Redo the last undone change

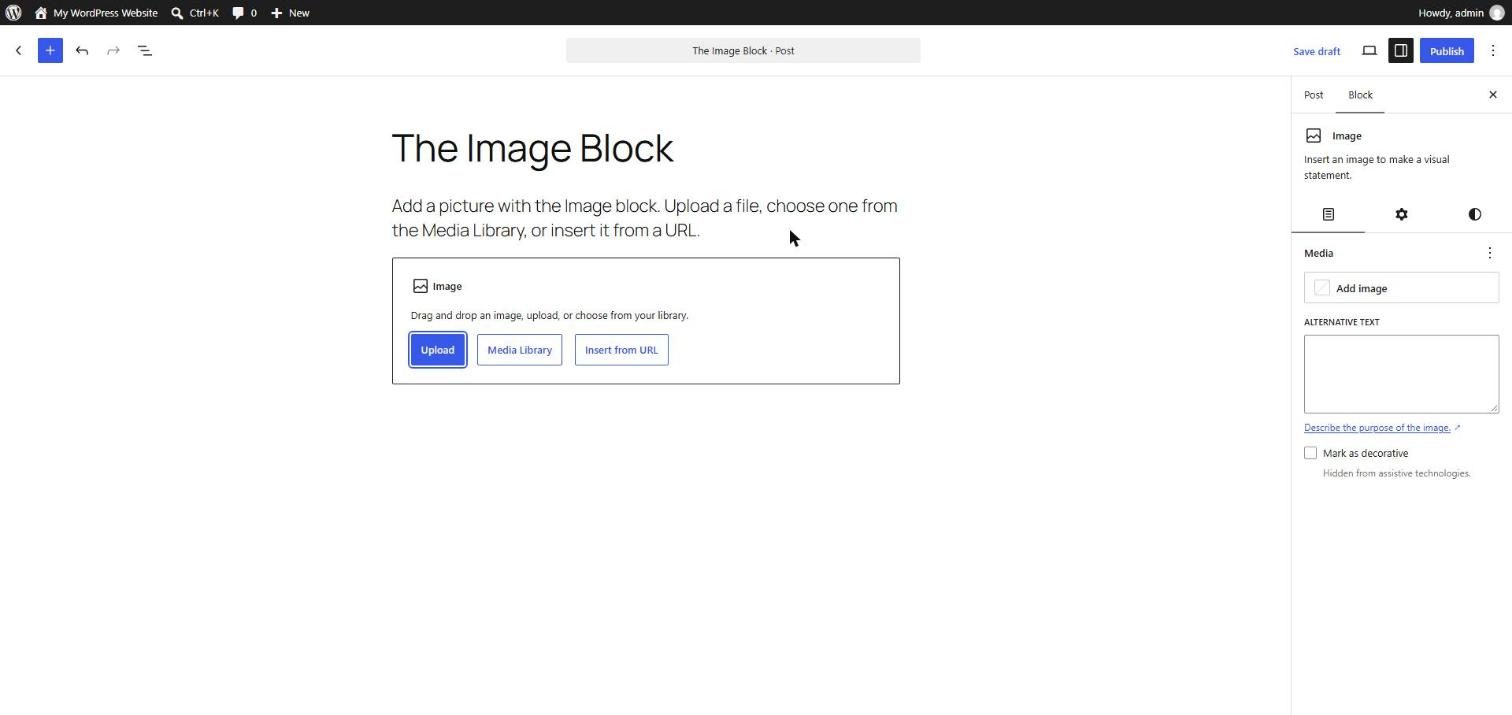coord(113,50)
